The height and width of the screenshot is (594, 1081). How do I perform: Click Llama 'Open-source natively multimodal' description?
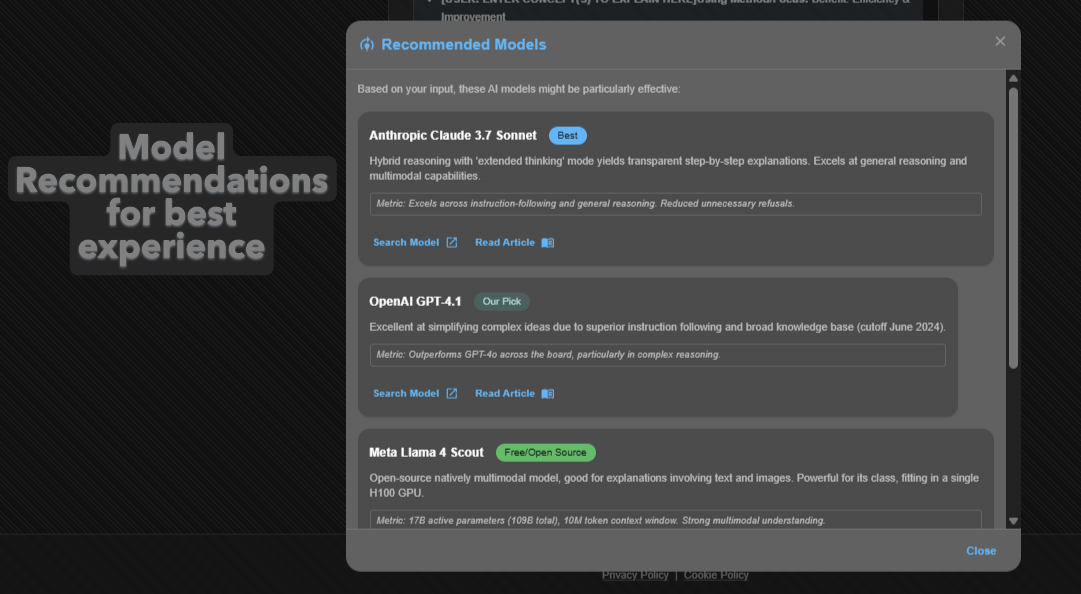tap(674, 485)
